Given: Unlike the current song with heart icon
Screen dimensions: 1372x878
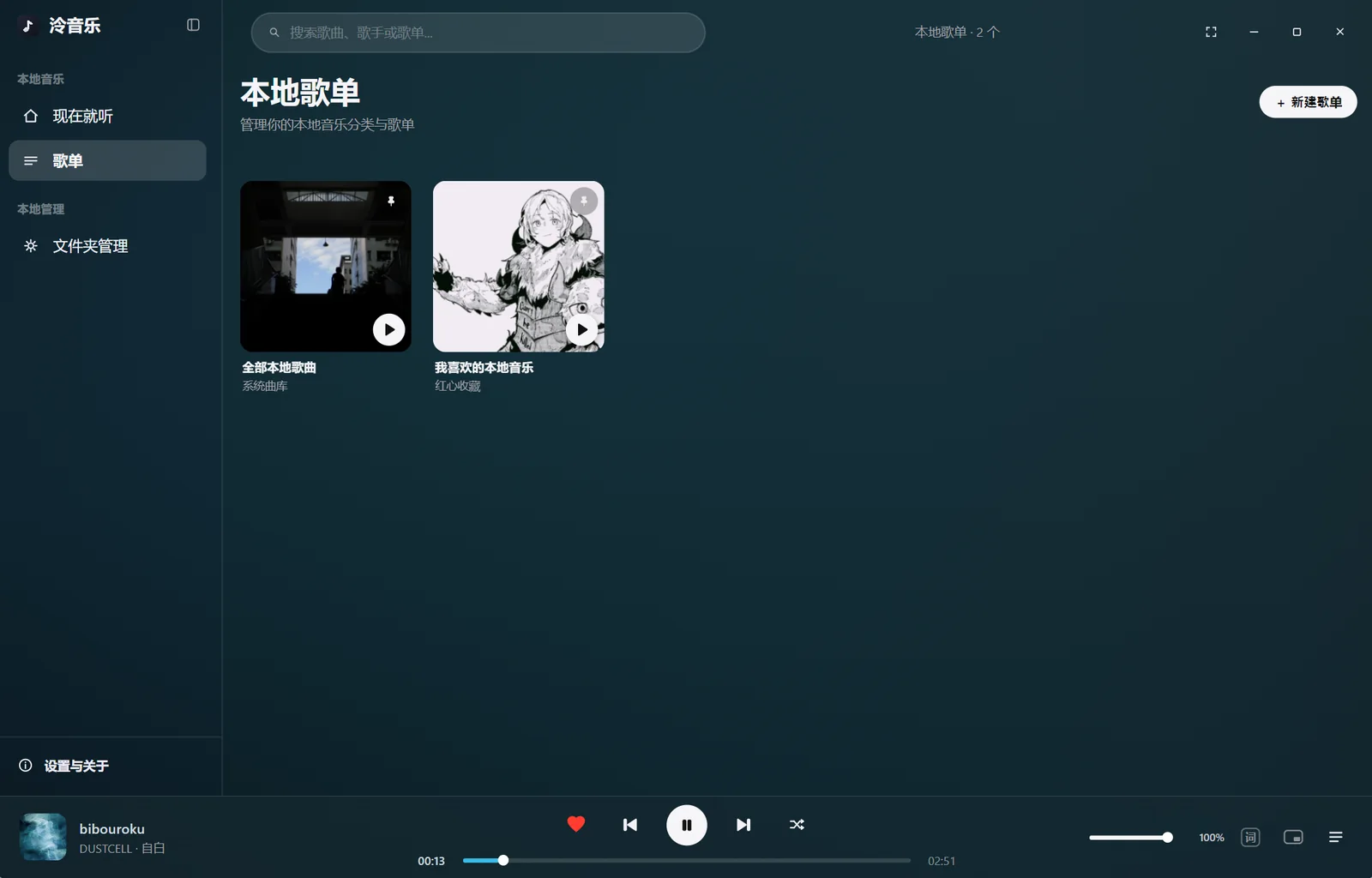Looking at the screenshot, I should 576,824.
